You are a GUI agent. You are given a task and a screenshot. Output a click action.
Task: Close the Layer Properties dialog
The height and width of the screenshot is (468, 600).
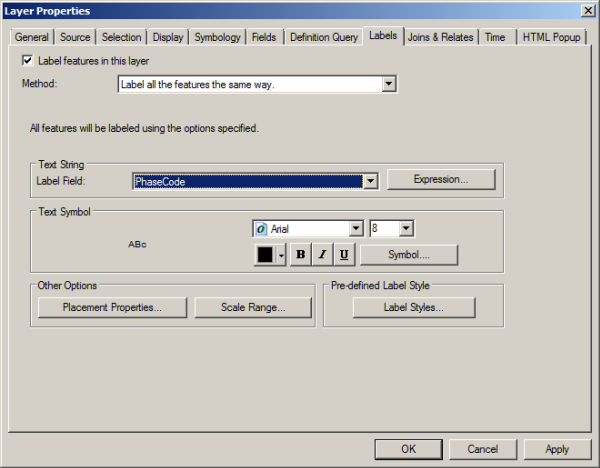(x=586, y=10)
